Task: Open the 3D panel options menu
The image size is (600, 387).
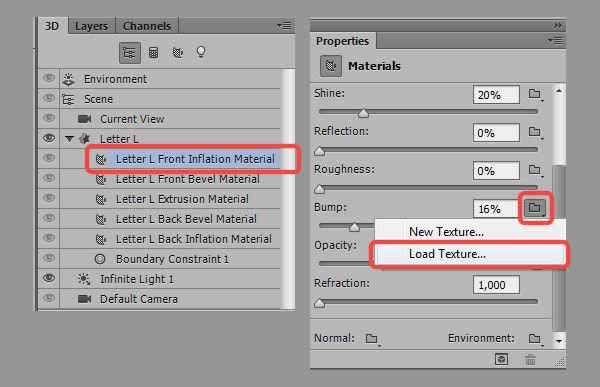Action: [x=284, y=26]
